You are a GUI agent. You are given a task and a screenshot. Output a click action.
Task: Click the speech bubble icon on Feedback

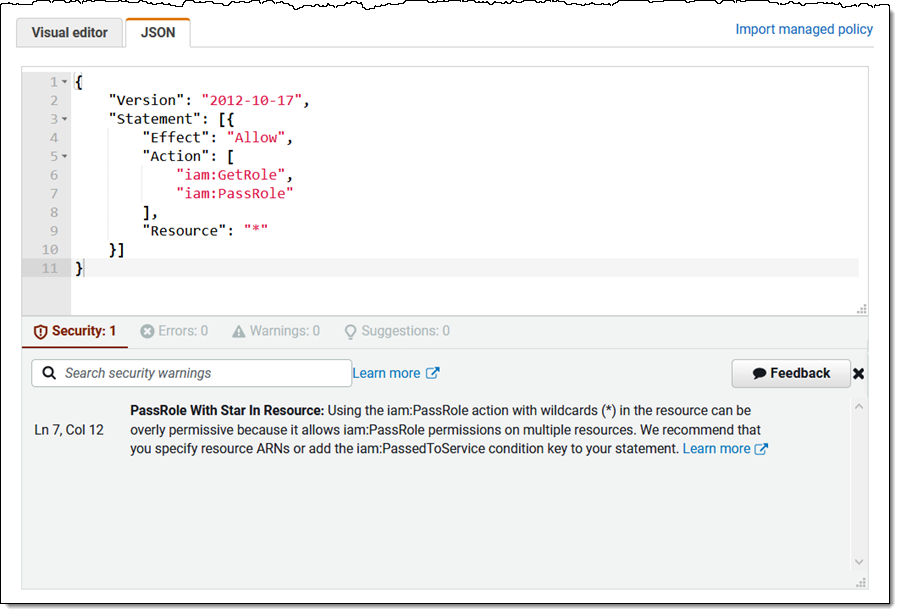click(x=759, y=374)
